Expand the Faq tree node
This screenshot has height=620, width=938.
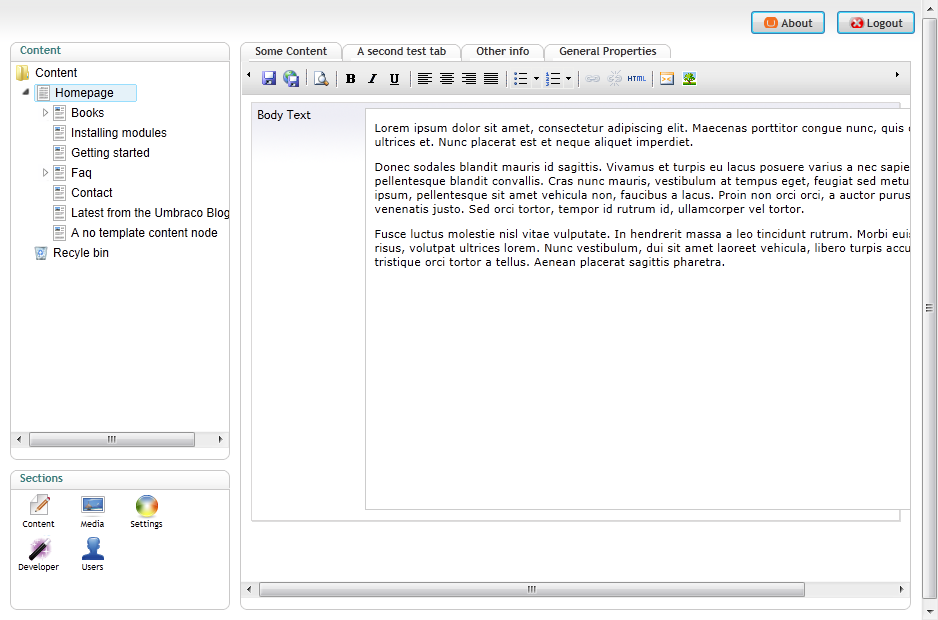[x=45, y=173]
